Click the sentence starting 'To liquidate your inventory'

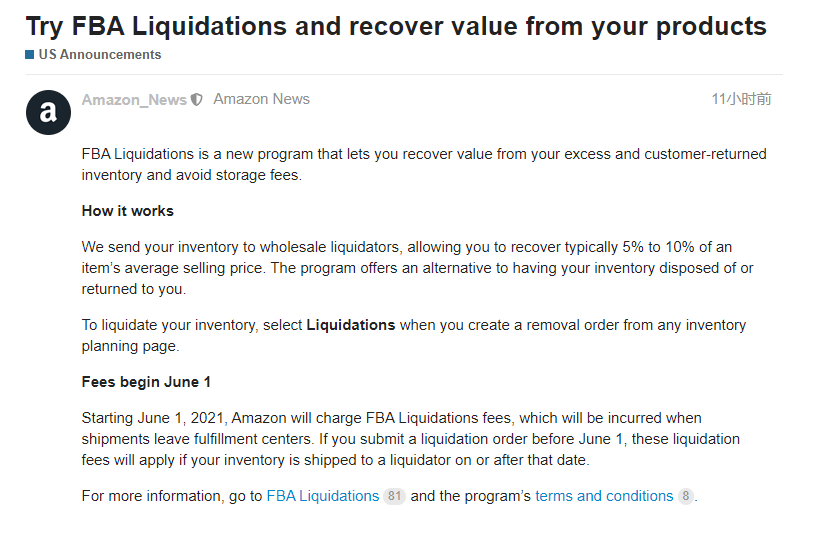413,335
